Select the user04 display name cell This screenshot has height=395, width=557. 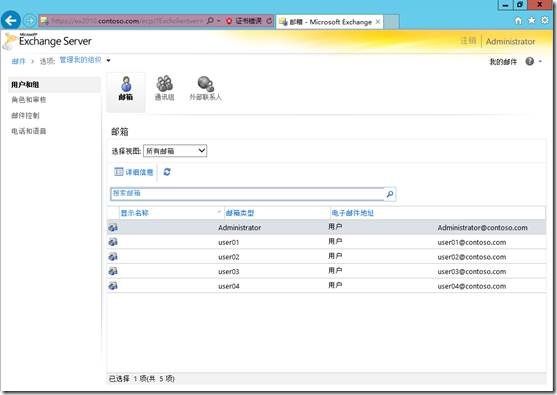[228, 286]
